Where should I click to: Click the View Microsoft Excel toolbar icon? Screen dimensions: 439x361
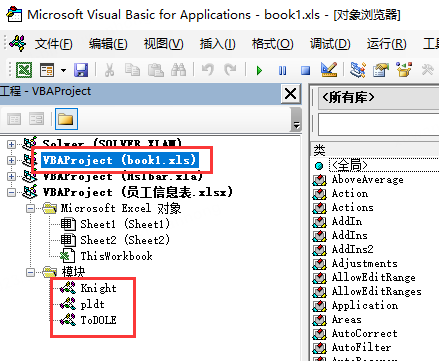pyautogui.click(x=24, y=70)
